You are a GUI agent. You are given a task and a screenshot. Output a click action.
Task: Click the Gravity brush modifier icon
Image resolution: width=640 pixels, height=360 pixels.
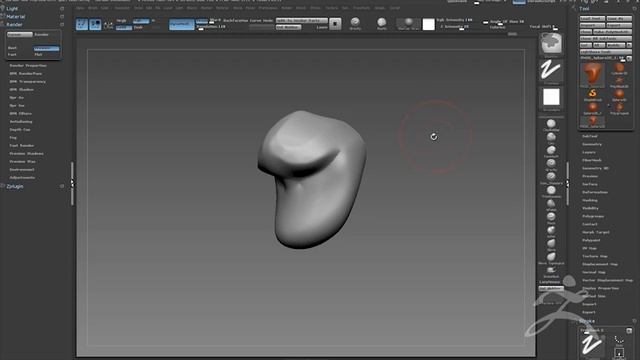tap(355, 23)
